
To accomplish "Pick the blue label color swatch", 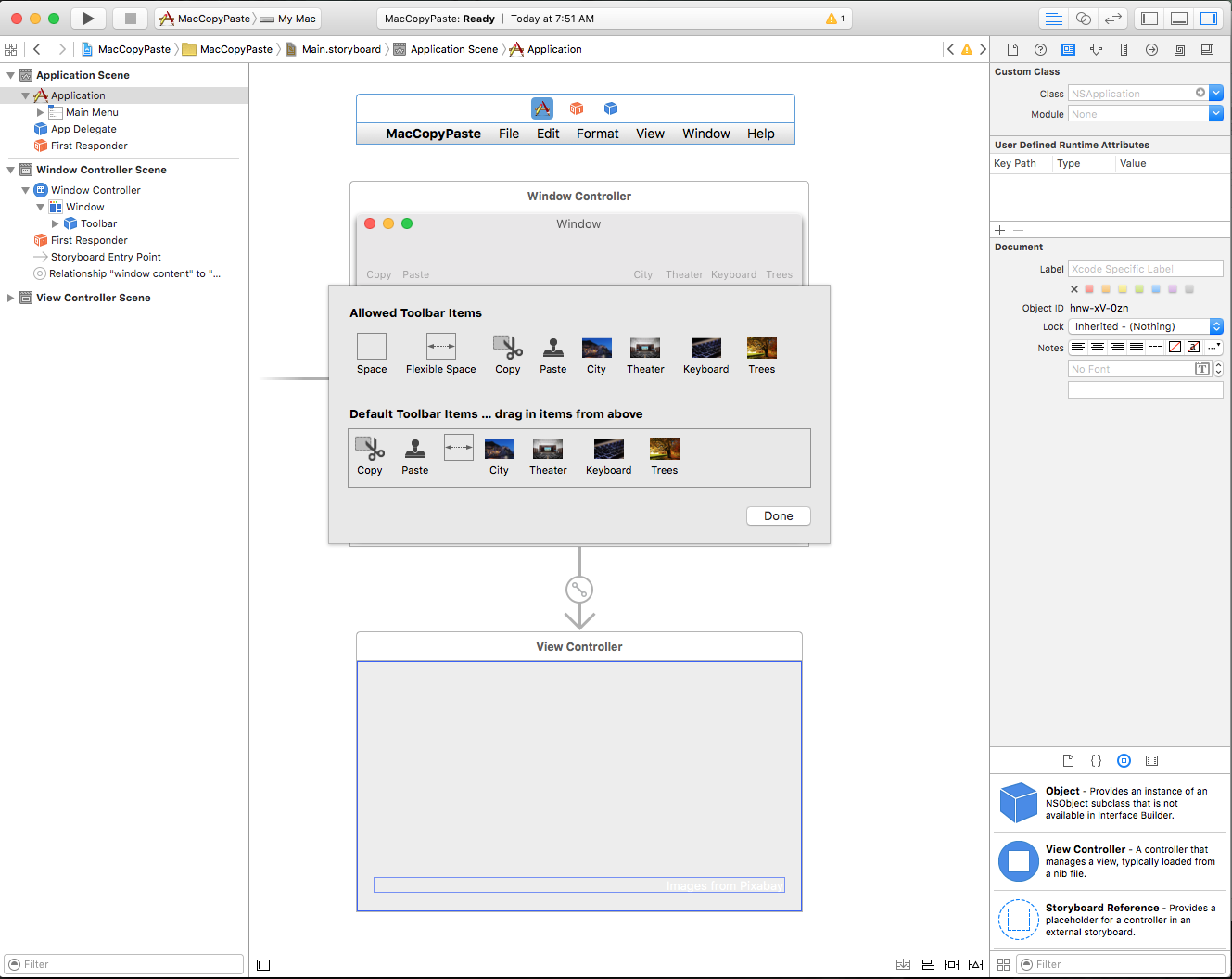I will [1156, 289].
